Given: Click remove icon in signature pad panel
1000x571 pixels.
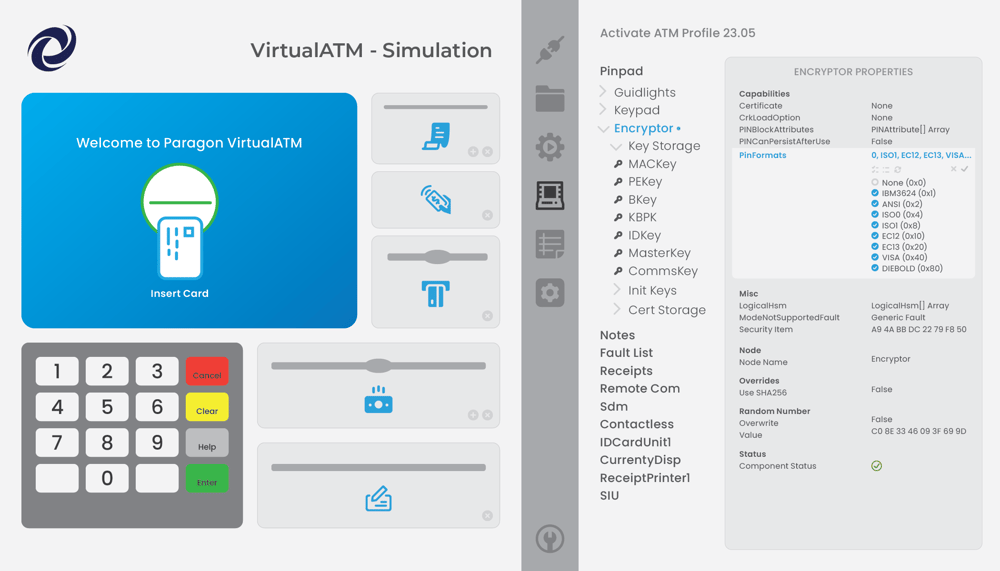Looking at the screenshot, I should (x=487, y=515).
